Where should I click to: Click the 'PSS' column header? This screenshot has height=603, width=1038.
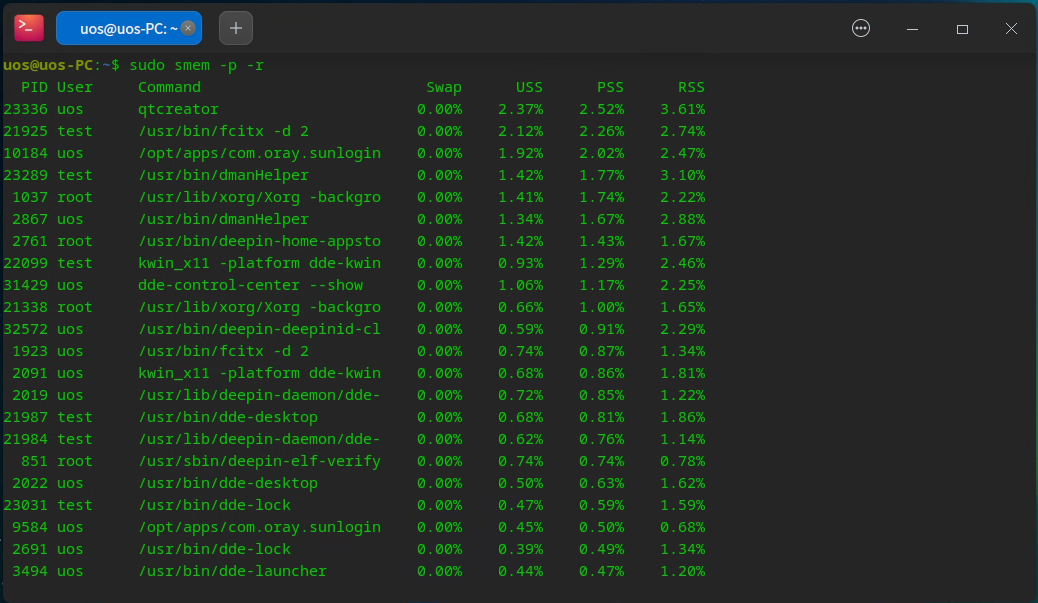(x=610, y=87)
